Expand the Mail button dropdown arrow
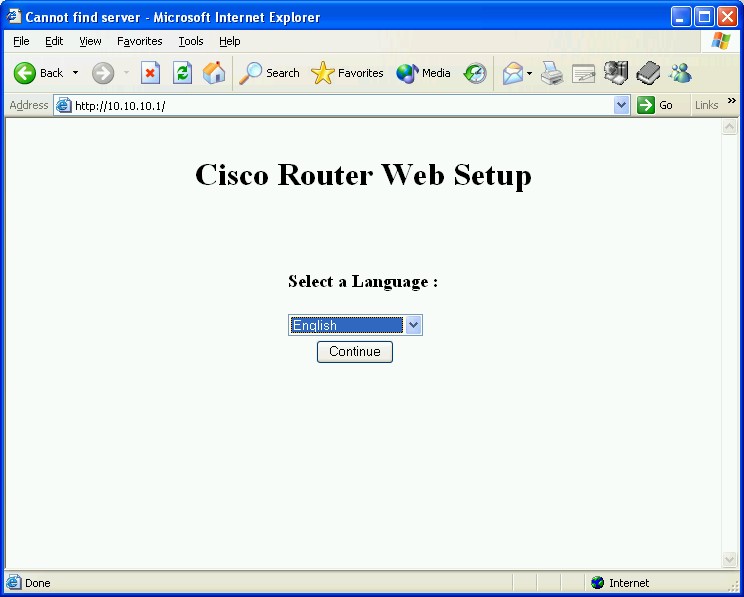Viewport: 744px width, 597px height. (529, 74)
